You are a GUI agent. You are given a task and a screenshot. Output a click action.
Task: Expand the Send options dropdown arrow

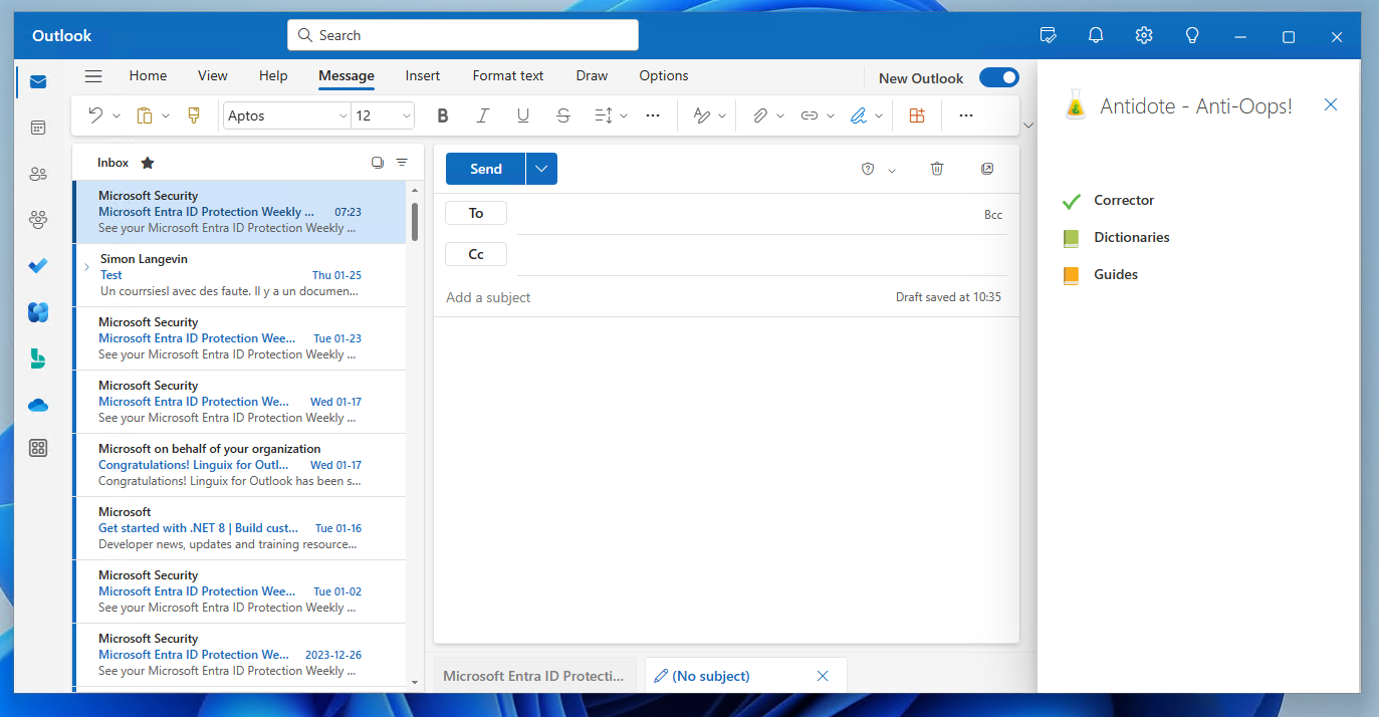(x=541, y=169)
